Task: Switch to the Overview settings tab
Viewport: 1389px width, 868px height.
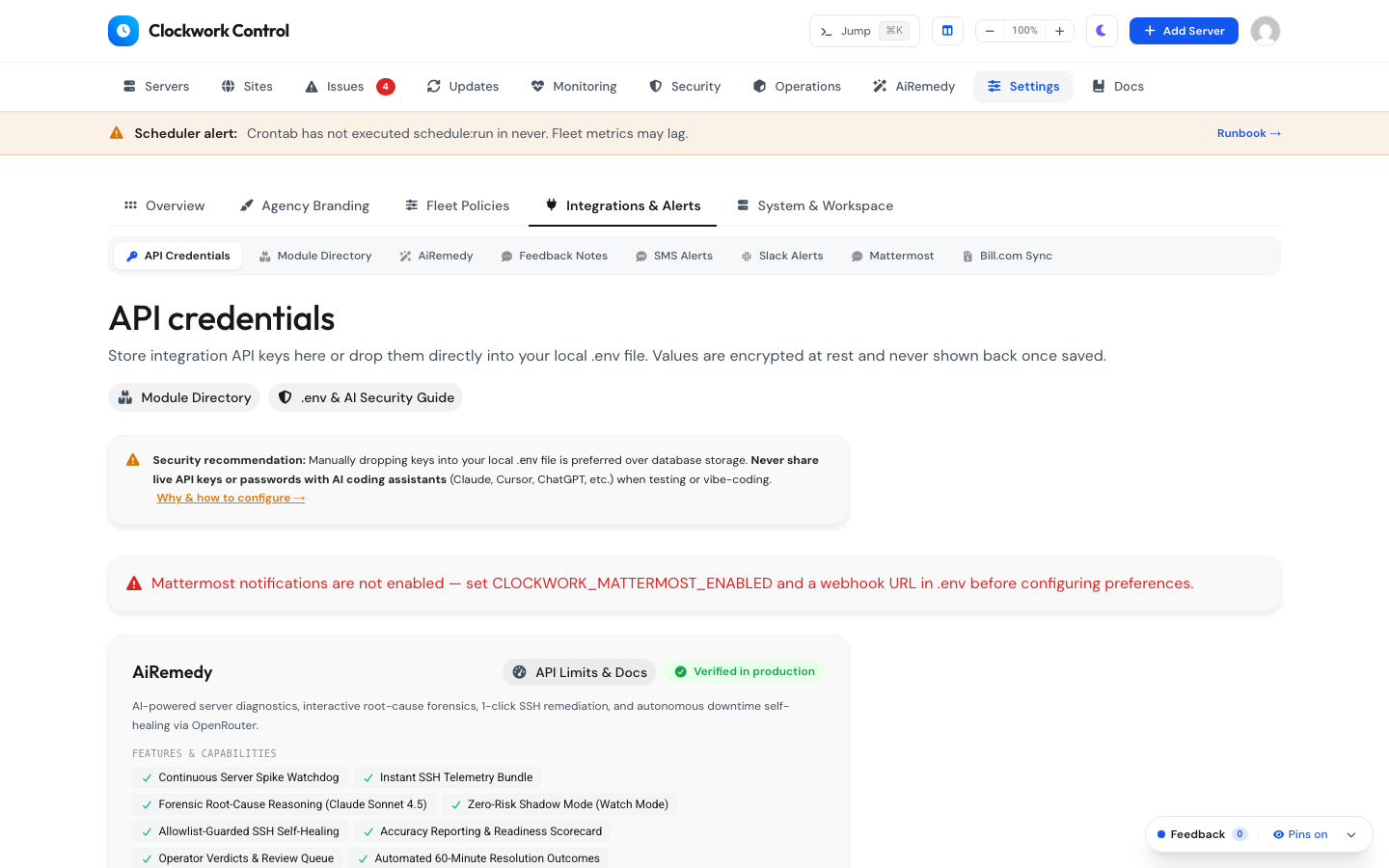Action: tap(164, 205)
